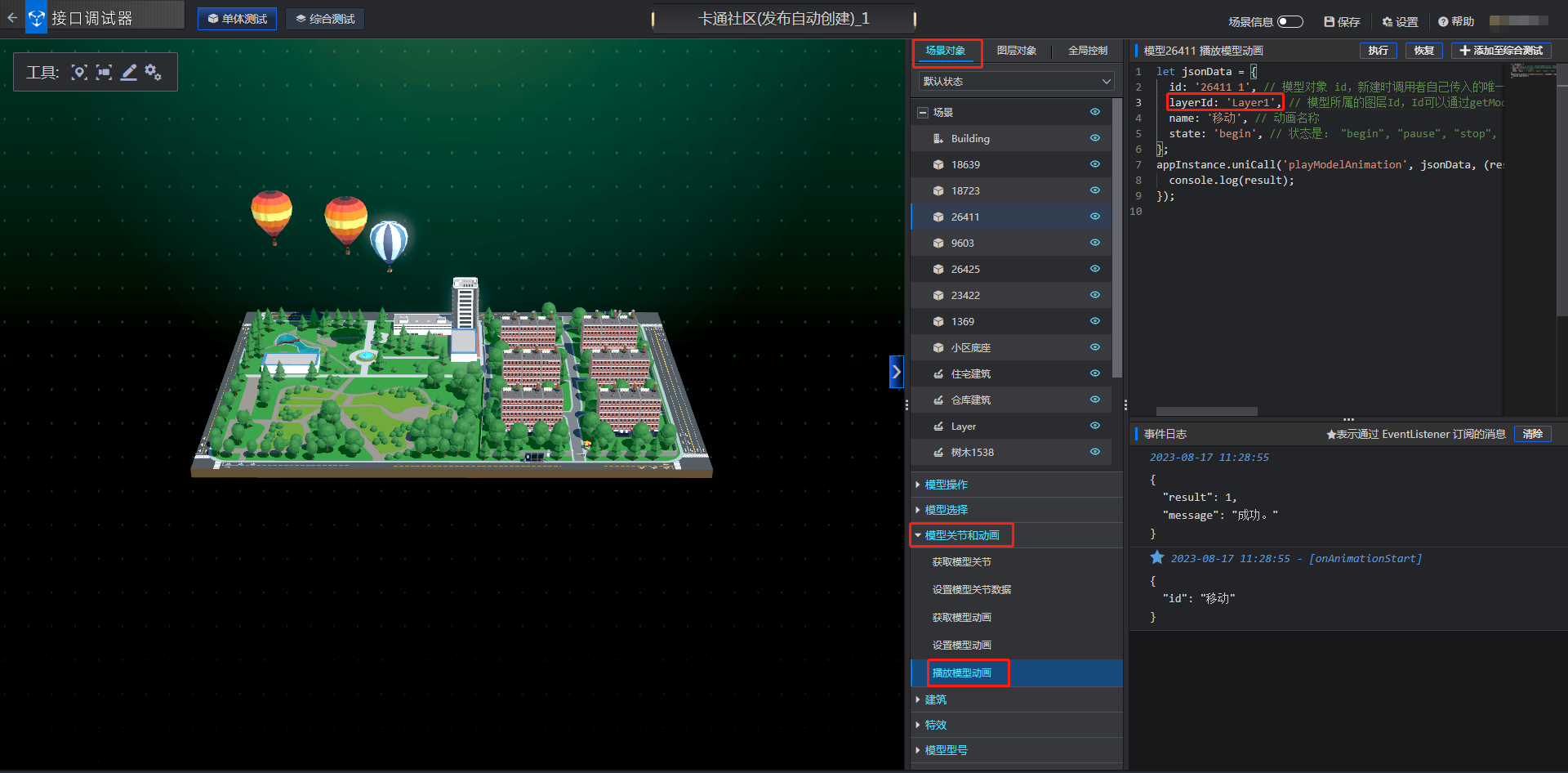Select the pencil edit tool icon
The height and width of the screenshot is (773, 1568).
click(x=128, y=73)
